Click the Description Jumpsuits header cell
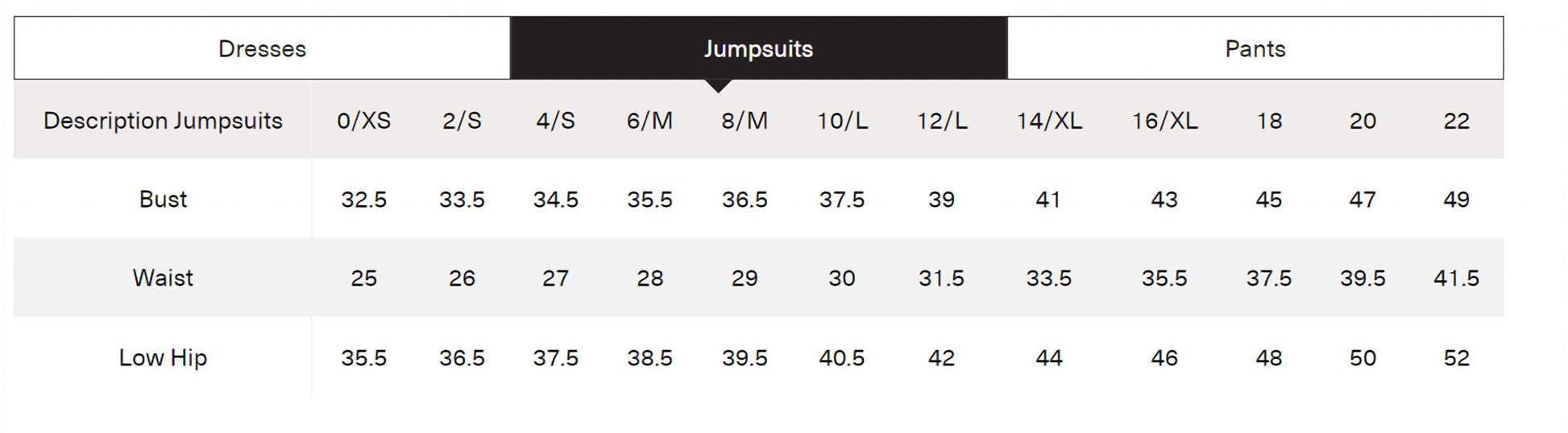The image size is (1568, 433). [163, 121]
